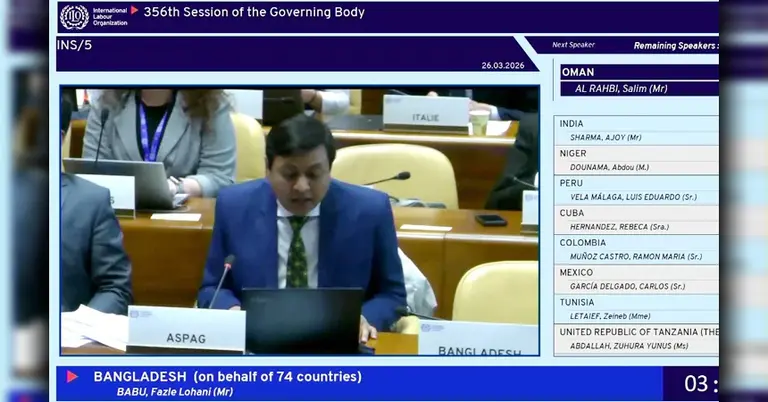Click the red arrow beside session title
The width and height of the screenshot is (768, 402).
[134, 11]
